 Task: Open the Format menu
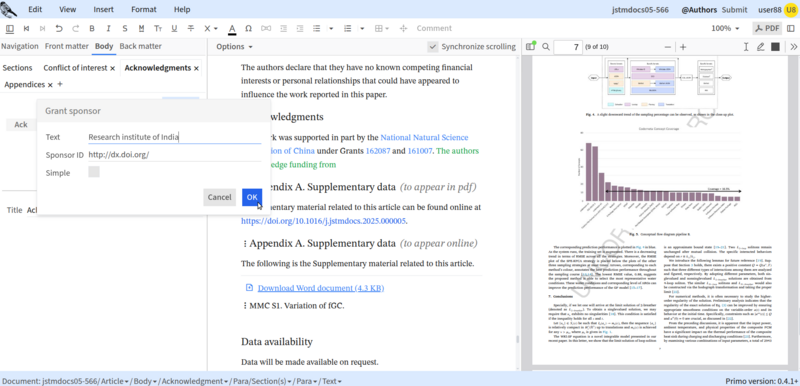click(x=144, y=9)
